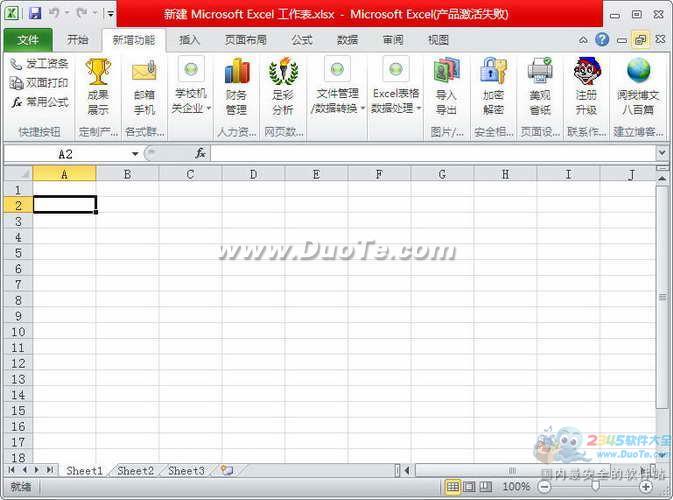
Task: Switch to Normal view in status bar
Action: 453,487
